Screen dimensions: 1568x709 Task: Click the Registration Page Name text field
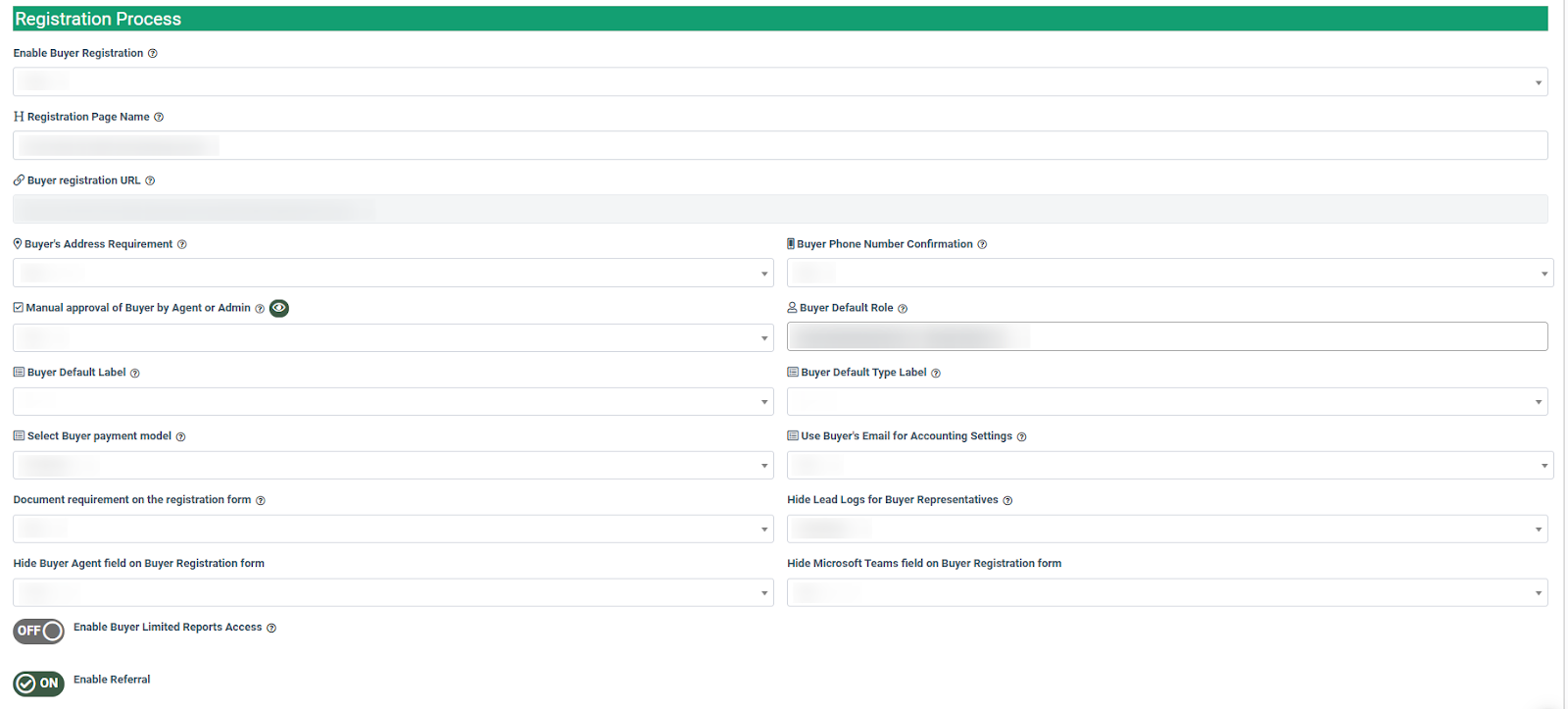point(779,146)
